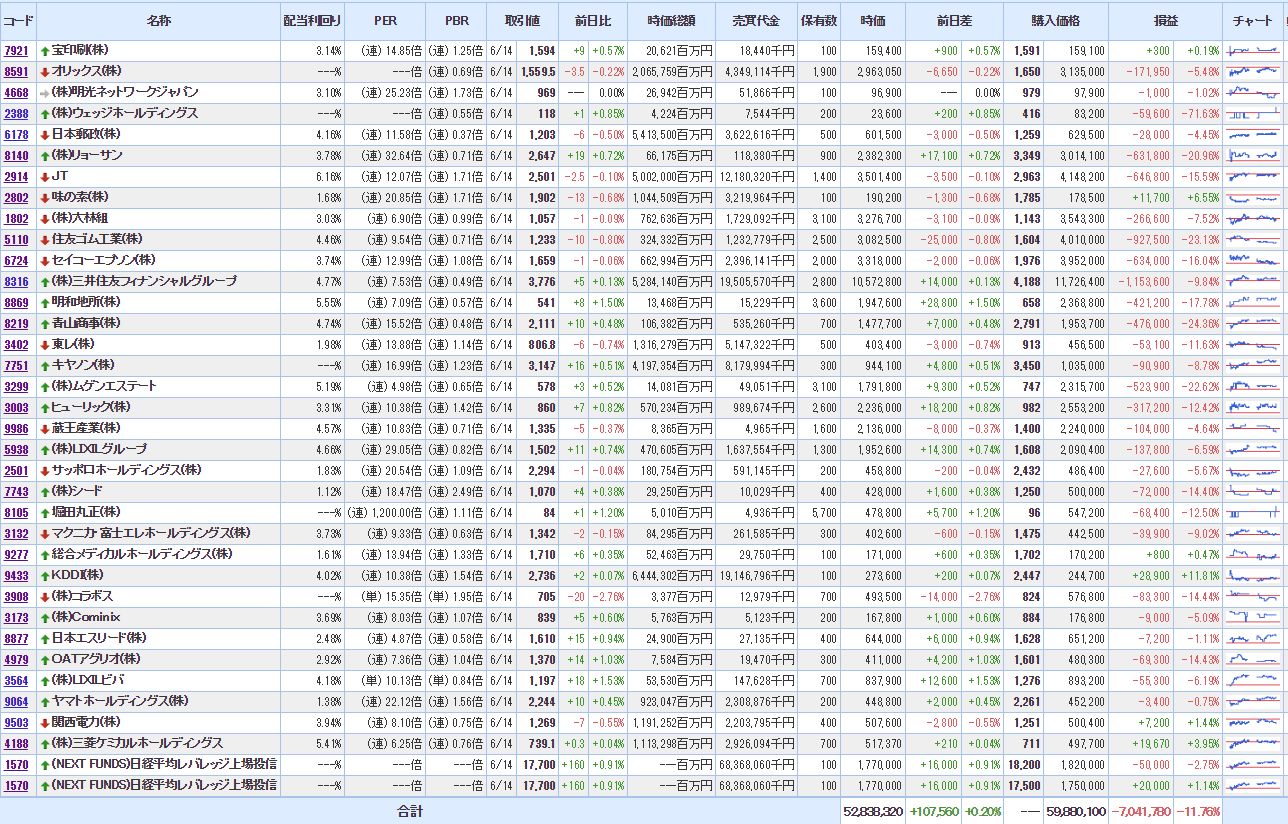Image resolution: width=1288 pixels, height=824 pixels.
Task: Open the mini chart in the KDDI row
Action: [x=1253, y=575]
